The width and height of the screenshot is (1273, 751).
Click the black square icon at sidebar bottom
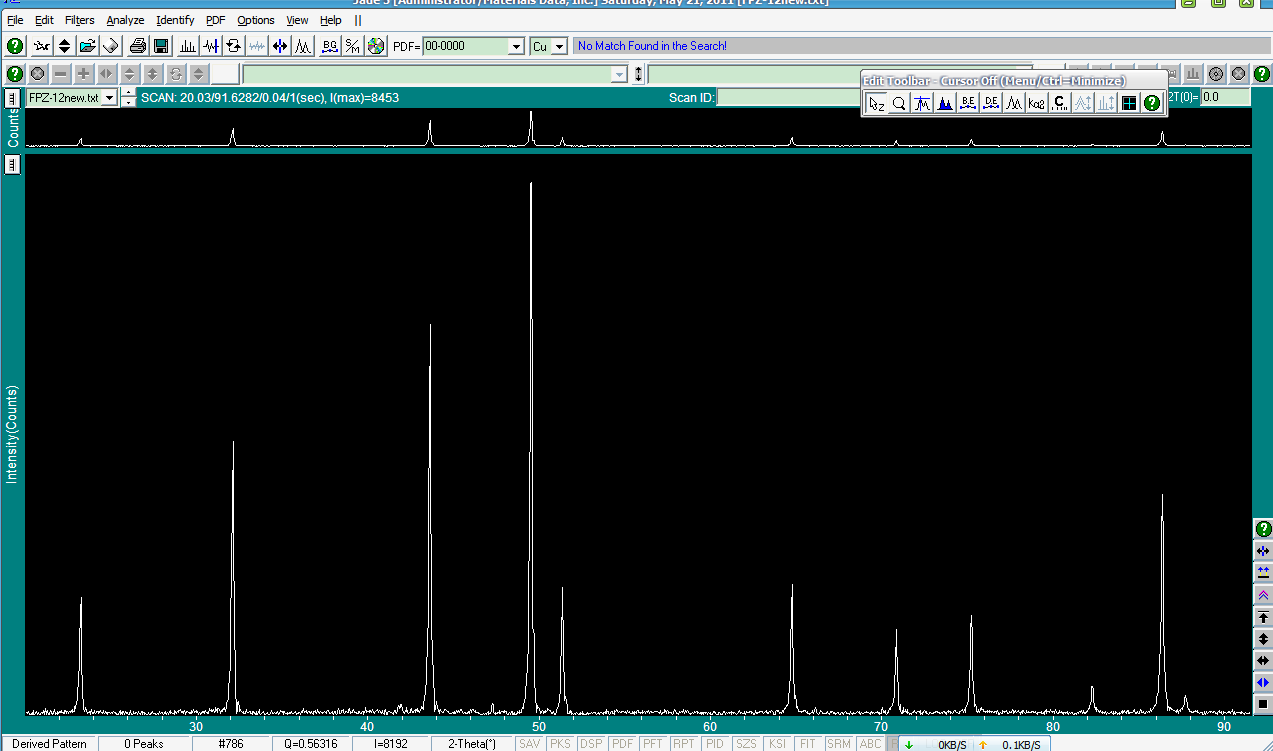(1263, 705)
